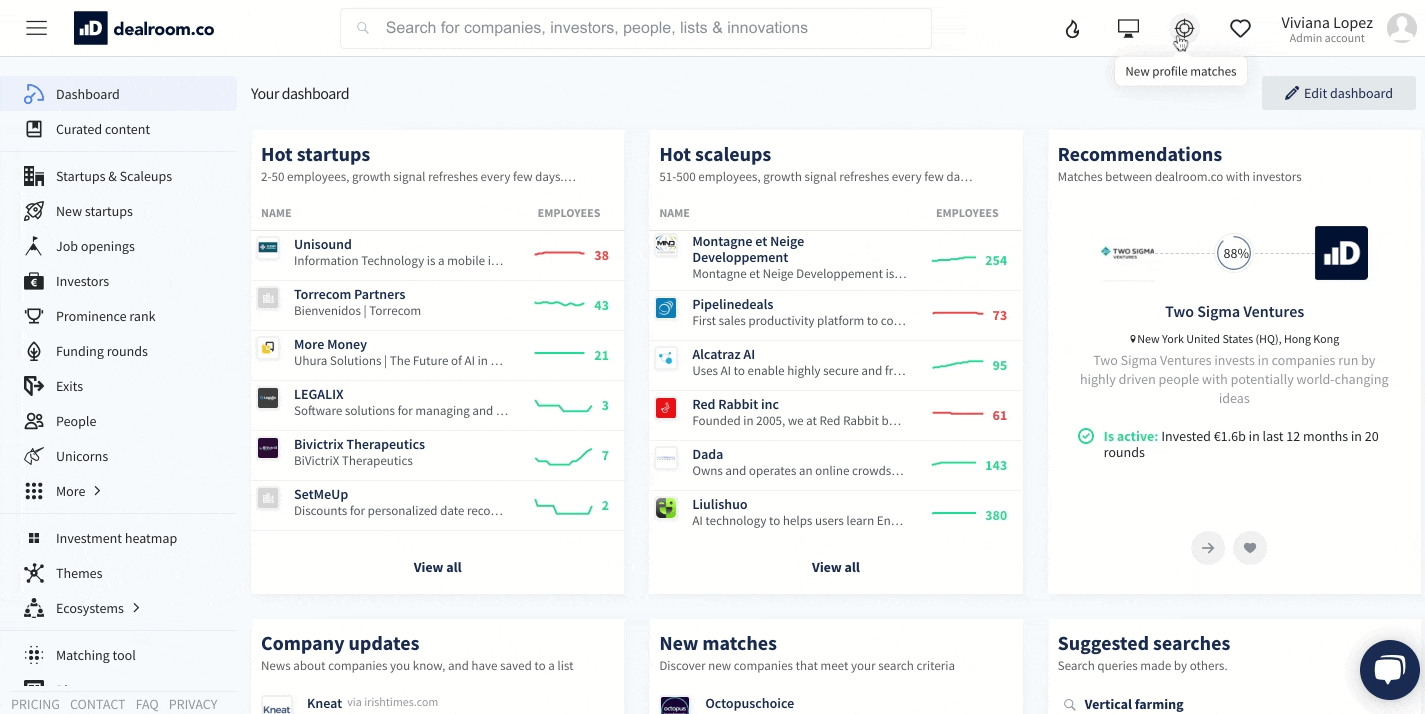Click the Montagne et Neige logo

666,245
